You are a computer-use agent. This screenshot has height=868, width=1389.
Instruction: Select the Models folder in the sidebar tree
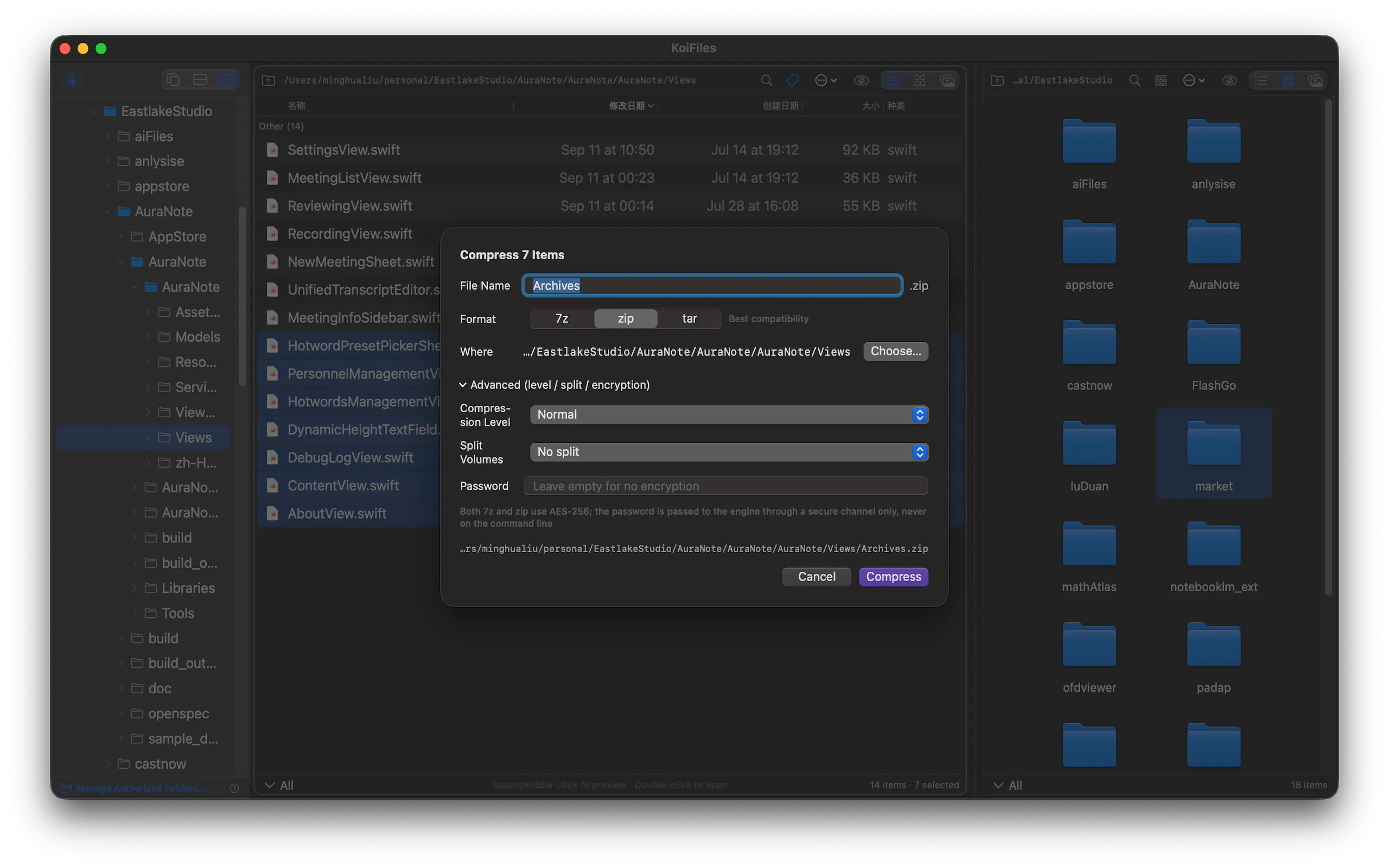(197, 337)
